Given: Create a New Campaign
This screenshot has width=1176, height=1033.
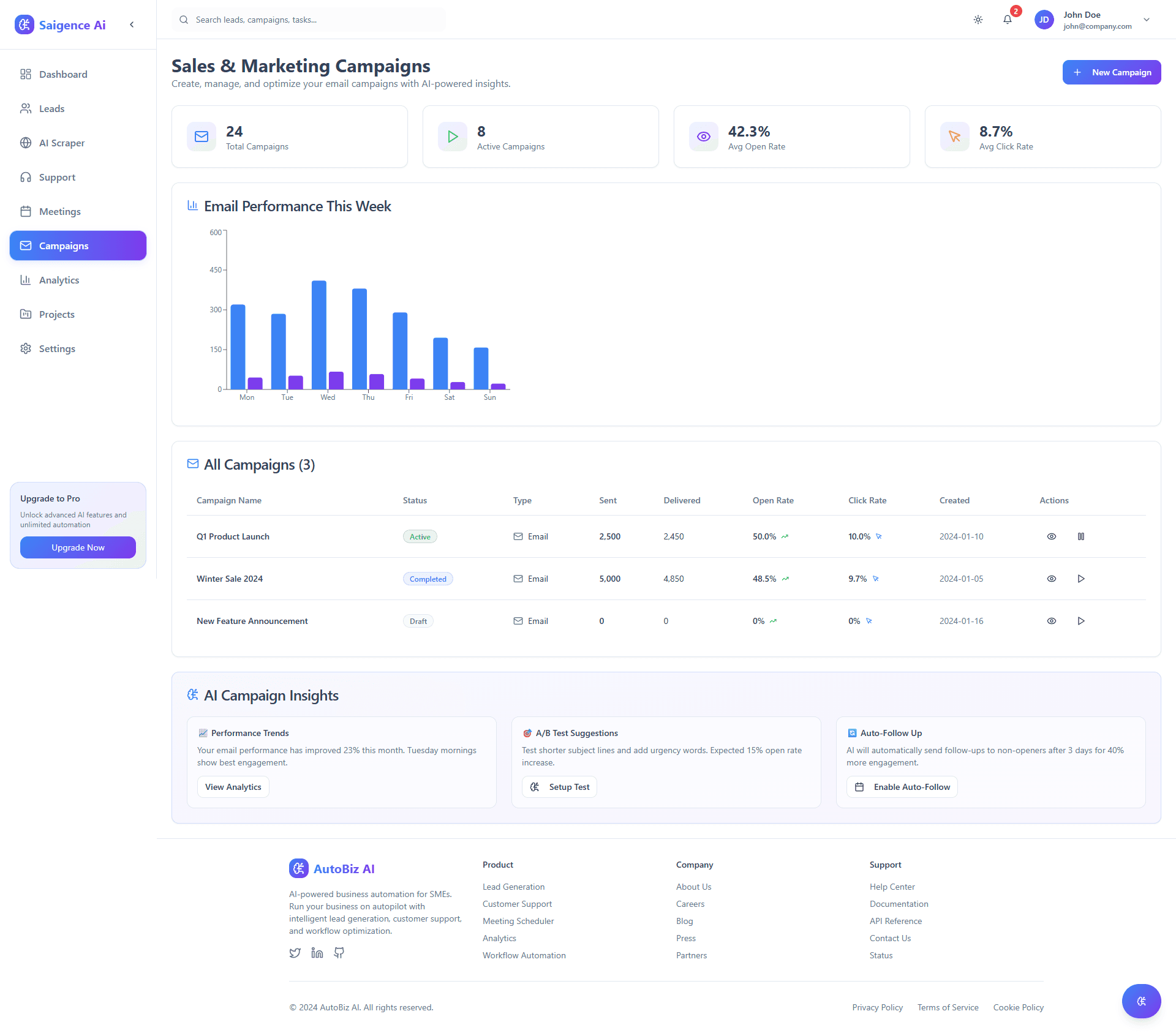Looking at the screenshot, I should coord(1112,72).
